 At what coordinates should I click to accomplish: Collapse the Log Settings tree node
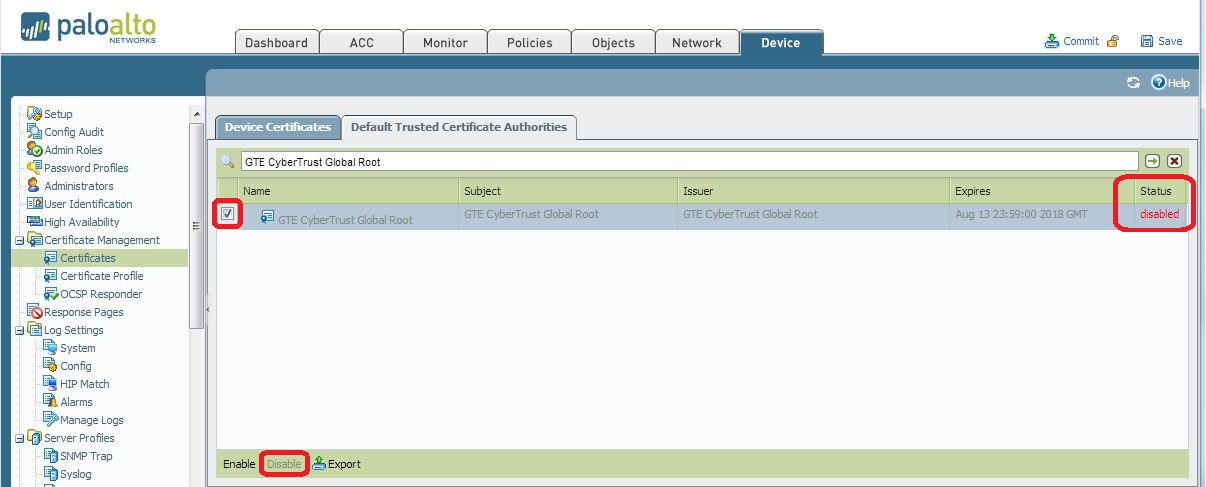19,330
